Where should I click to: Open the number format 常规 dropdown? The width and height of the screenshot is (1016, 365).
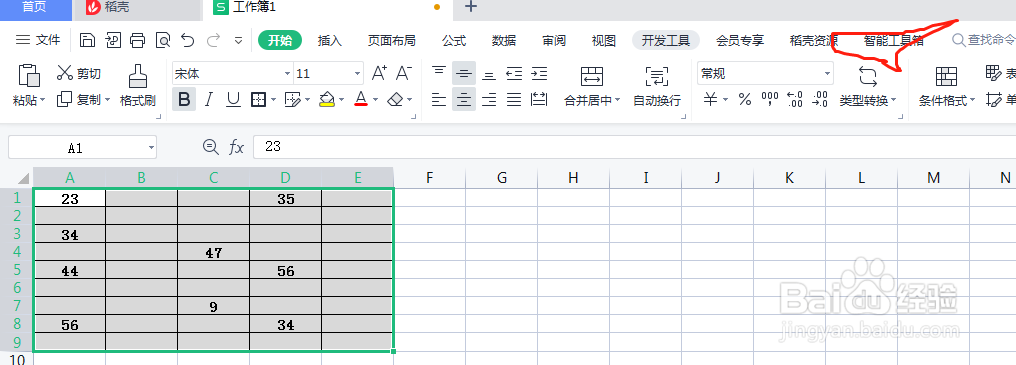coord(827,74)
